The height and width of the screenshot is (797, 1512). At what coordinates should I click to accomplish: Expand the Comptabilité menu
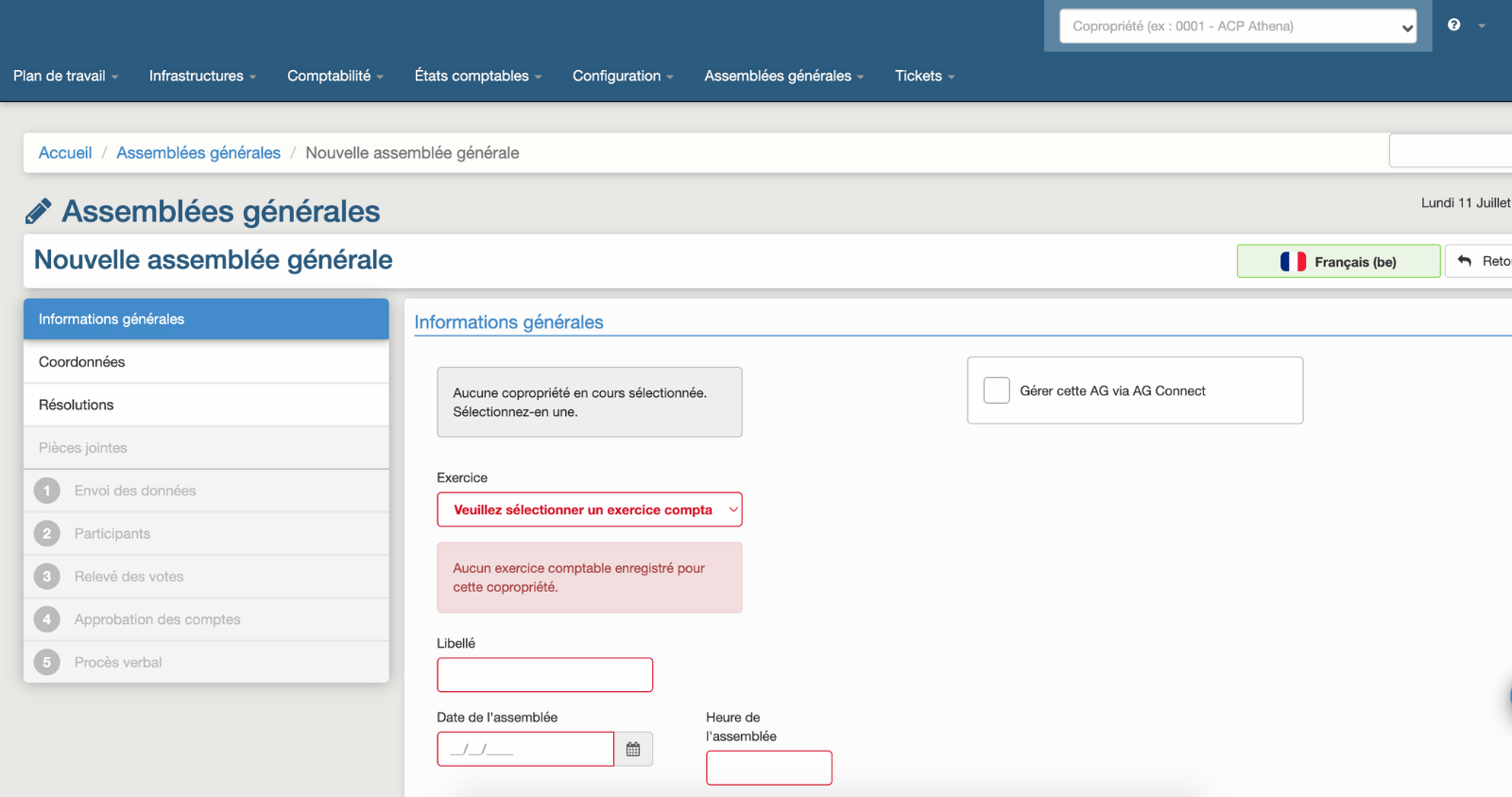(x=335, y=76)
